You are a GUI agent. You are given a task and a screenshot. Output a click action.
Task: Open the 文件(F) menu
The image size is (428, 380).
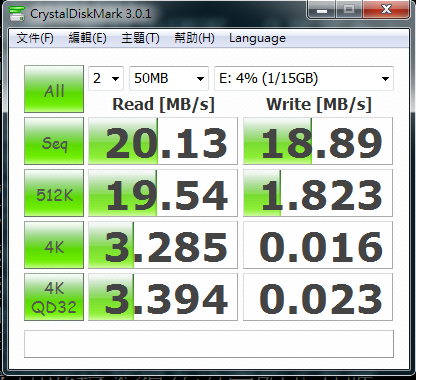(x=35, y=38)
